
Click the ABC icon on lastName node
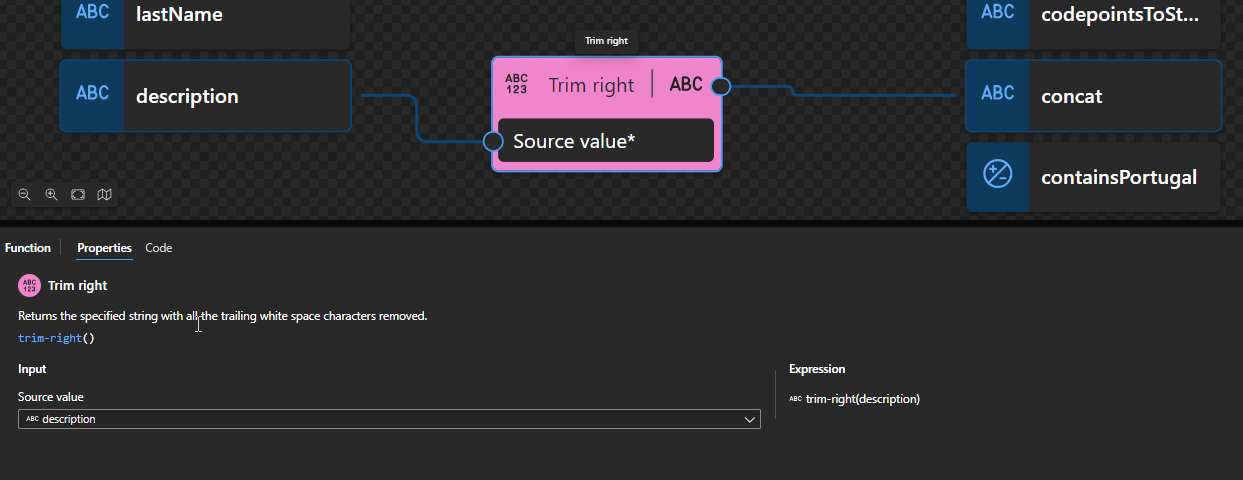tap(92, 14)
